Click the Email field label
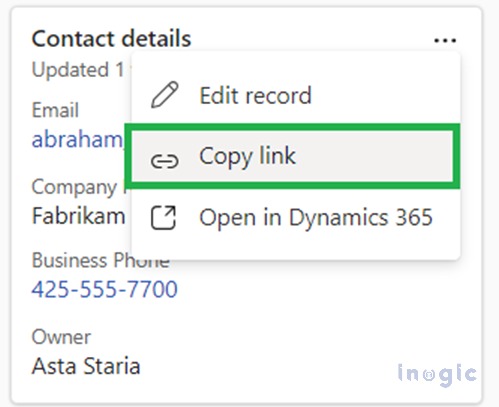 coord(55,110)
